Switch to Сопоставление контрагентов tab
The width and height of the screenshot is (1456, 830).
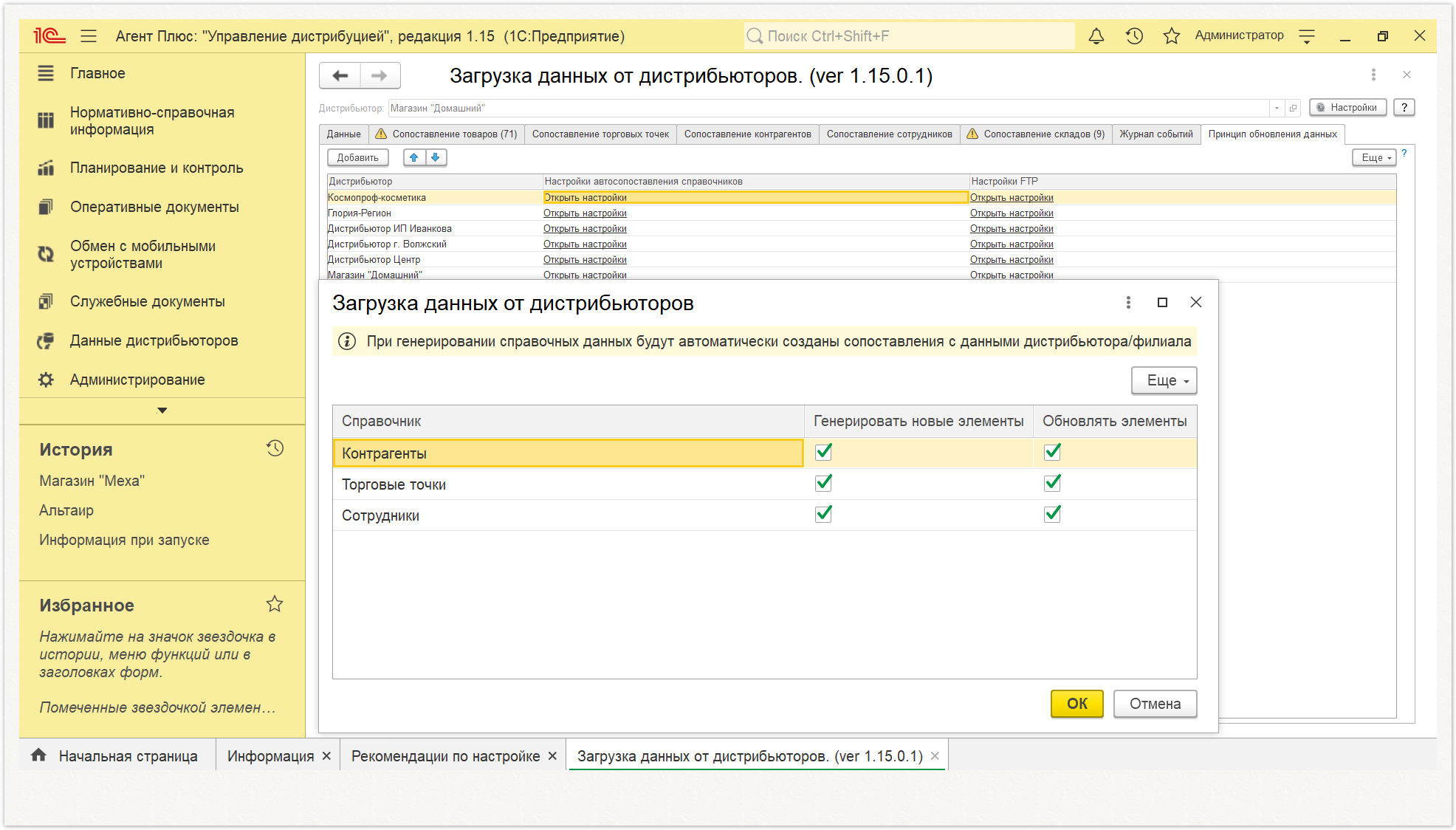tap(747, 134)
